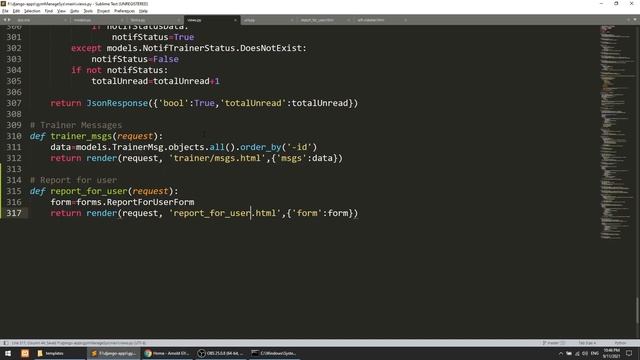Toggle the side bar from status bar icon
The width and height of the screenshot is (640, 360).
5,343
